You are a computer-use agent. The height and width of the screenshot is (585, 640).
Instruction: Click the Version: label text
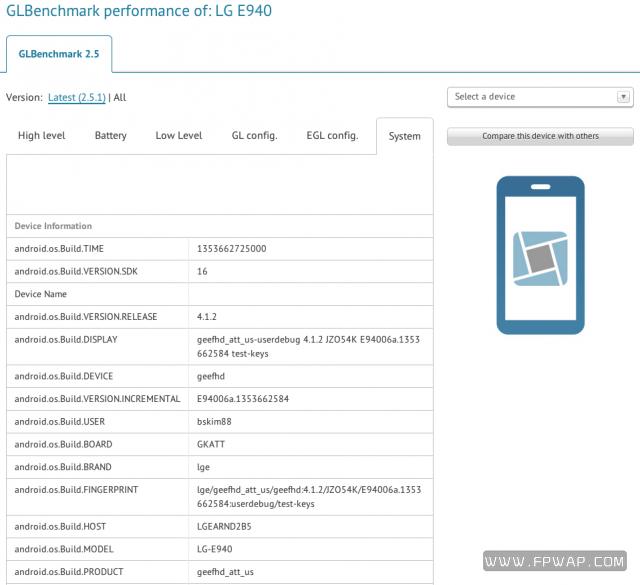tap(24, 98)
